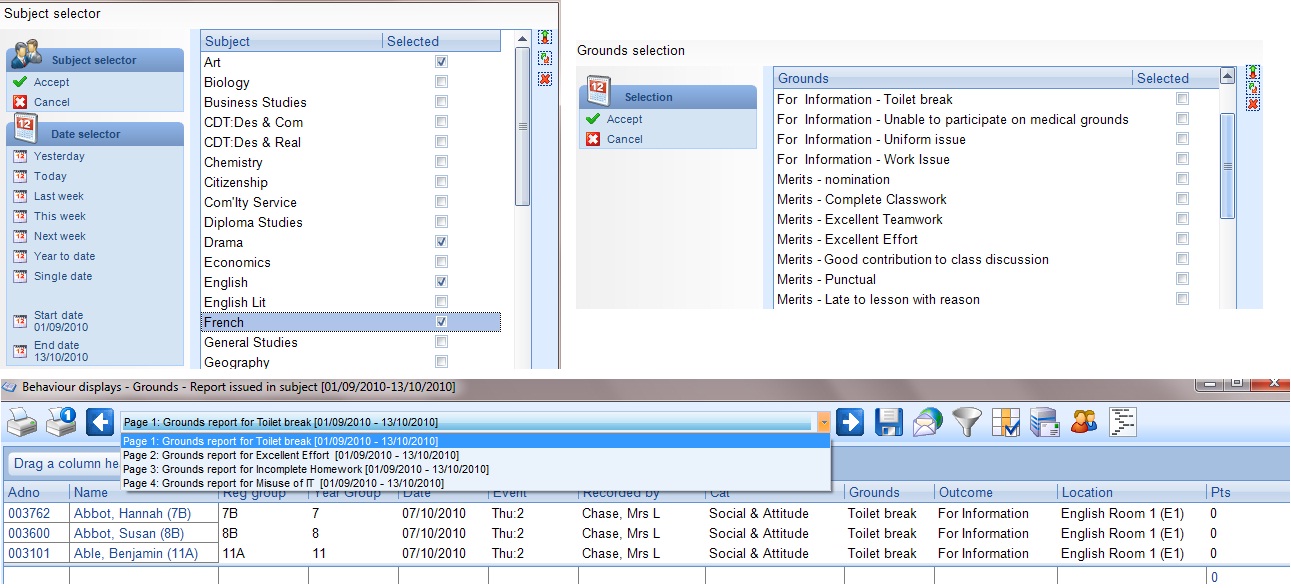Screen dimensions: 1291x588
Task: Select the Merits - Late to lesson with reason row
Action: (997, 299)
